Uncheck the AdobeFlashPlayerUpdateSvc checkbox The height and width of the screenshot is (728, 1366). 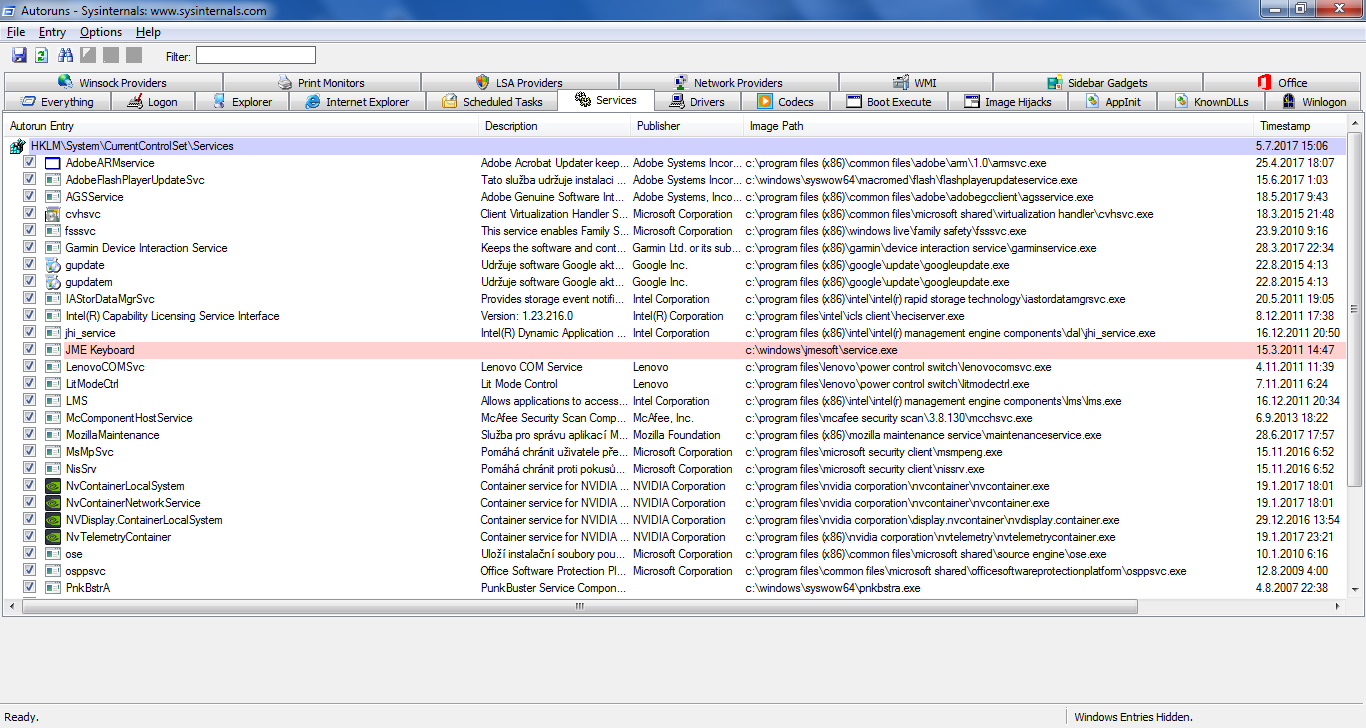[x=30, y=180]
